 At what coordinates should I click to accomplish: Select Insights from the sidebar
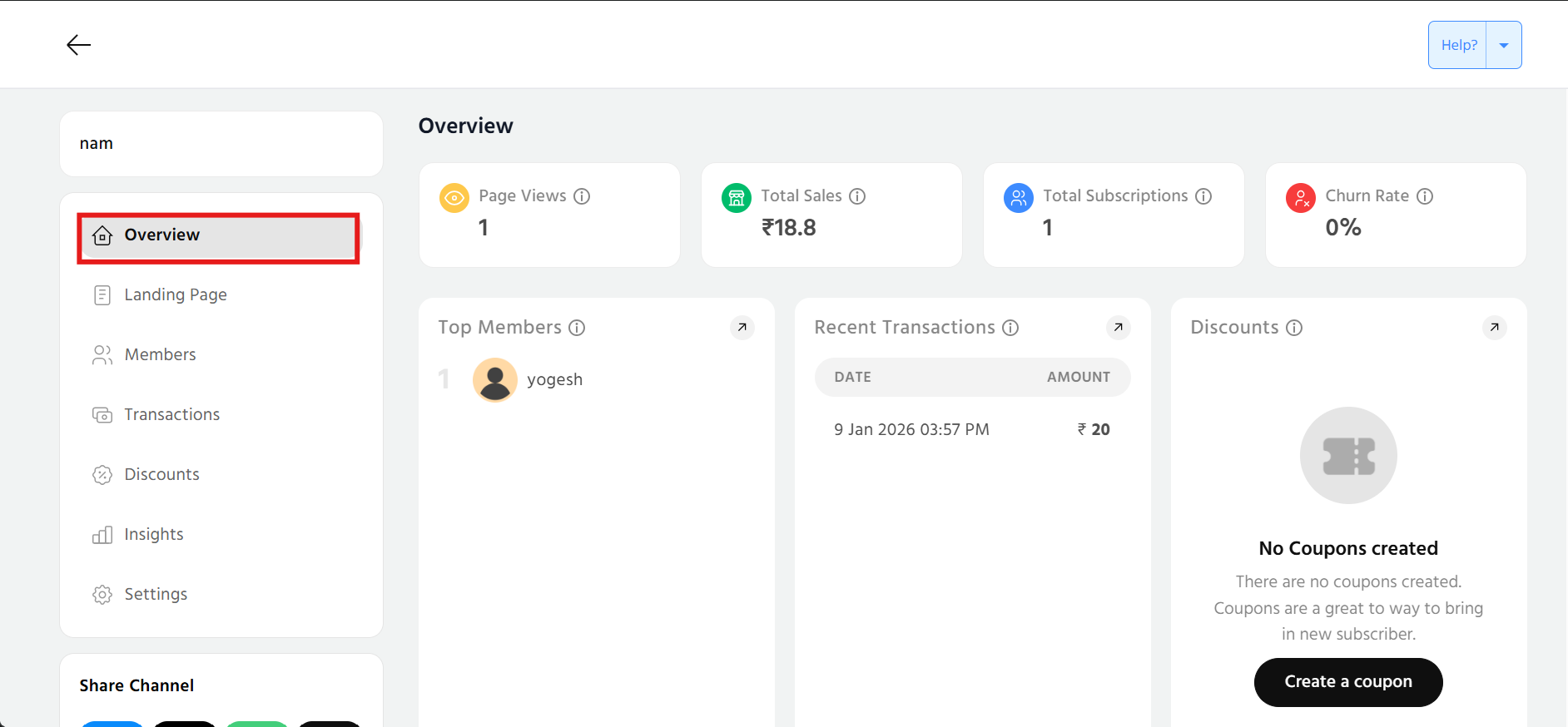pyautogui.click(x=153, y=535)
